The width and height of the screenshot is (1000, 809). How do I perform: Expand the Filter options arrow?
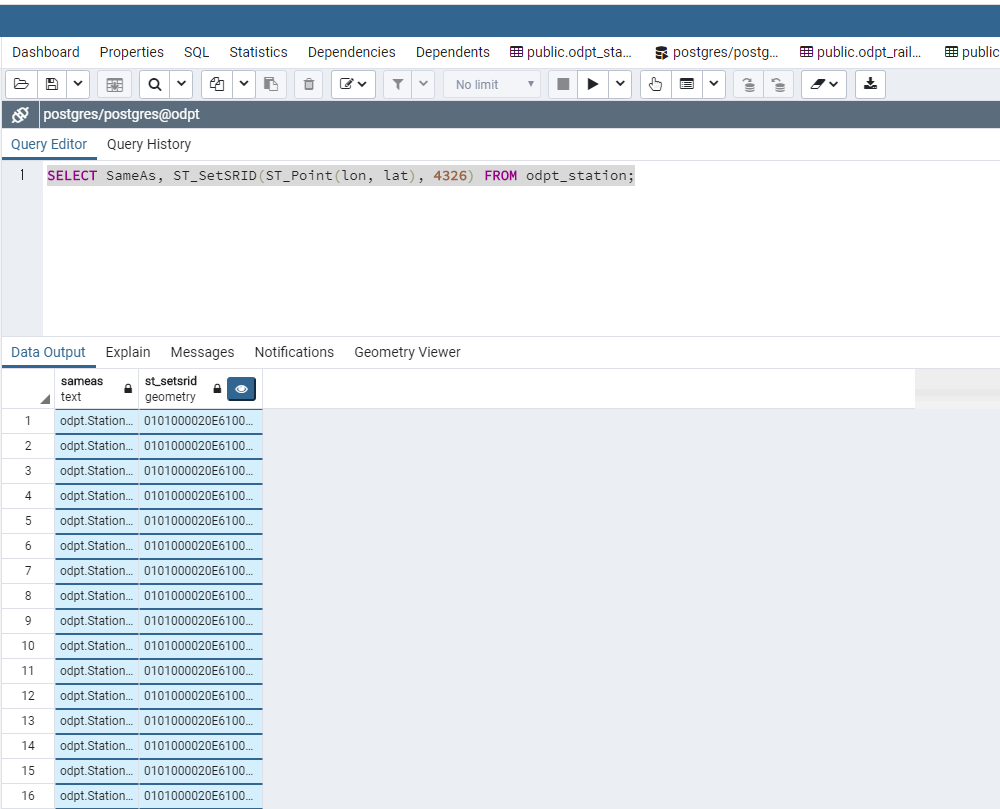(423, 84)
